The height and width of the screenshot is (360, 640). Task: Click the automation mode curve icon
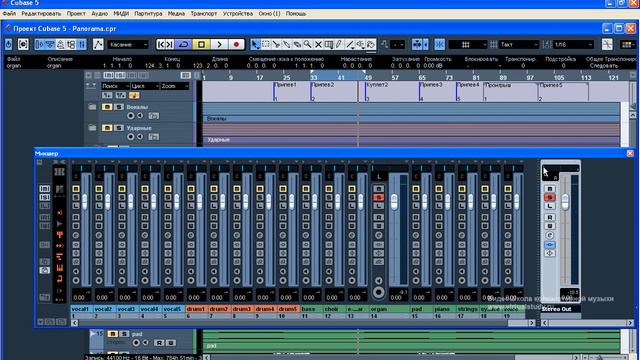tap(98, 44)
